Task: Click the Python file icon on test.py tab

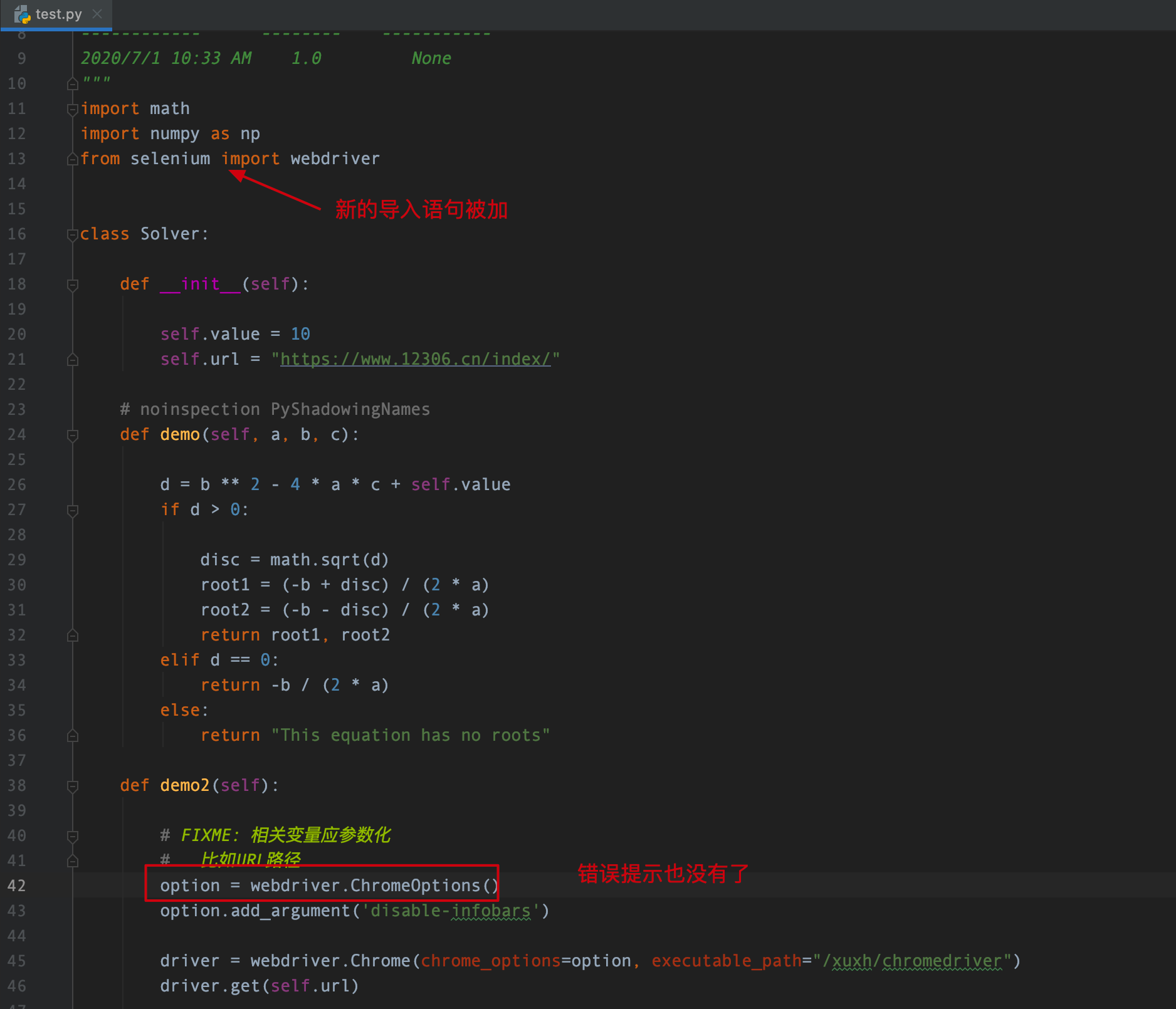Action: 23,14
